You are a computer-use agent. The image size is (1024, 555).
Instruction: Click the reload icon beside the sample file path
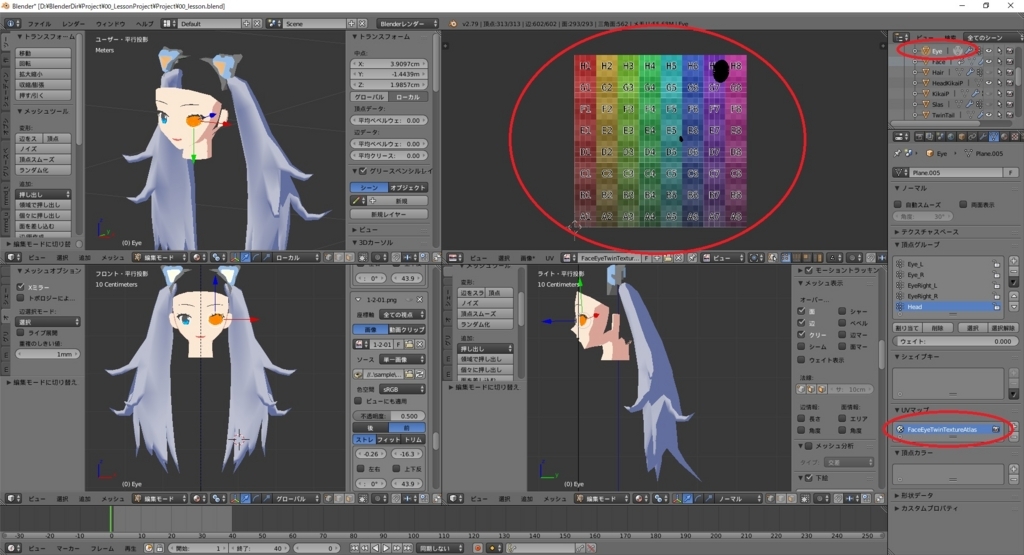tap(419, 374)
